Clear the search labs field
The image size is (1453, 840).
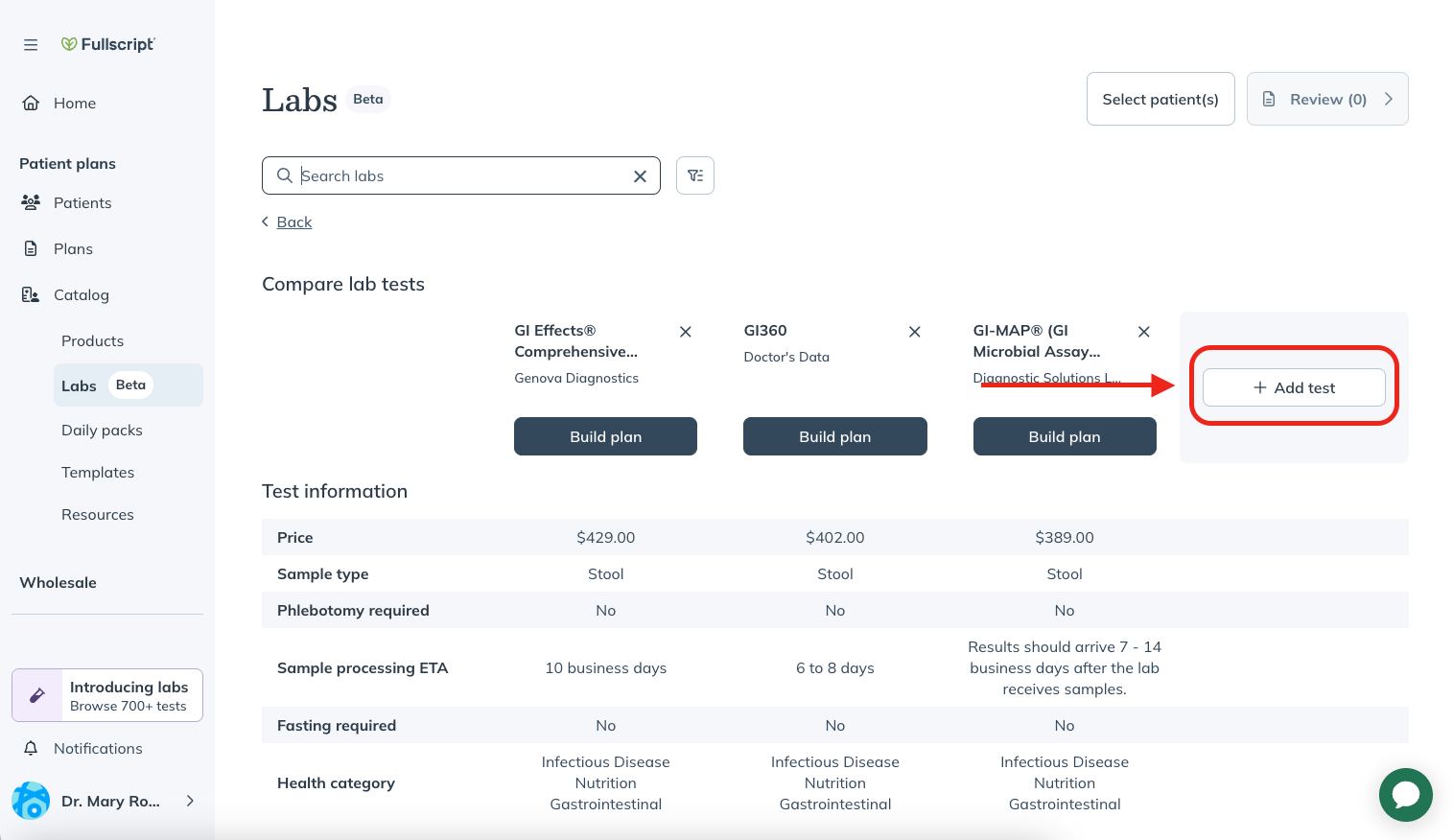[x=640, y=176]
